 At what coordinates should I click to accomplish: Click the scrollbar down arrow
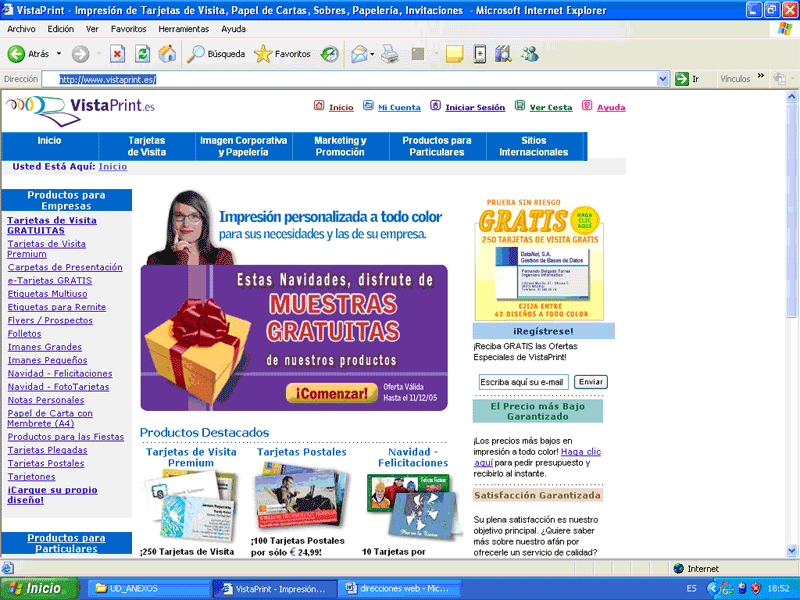tap(792, 550)
